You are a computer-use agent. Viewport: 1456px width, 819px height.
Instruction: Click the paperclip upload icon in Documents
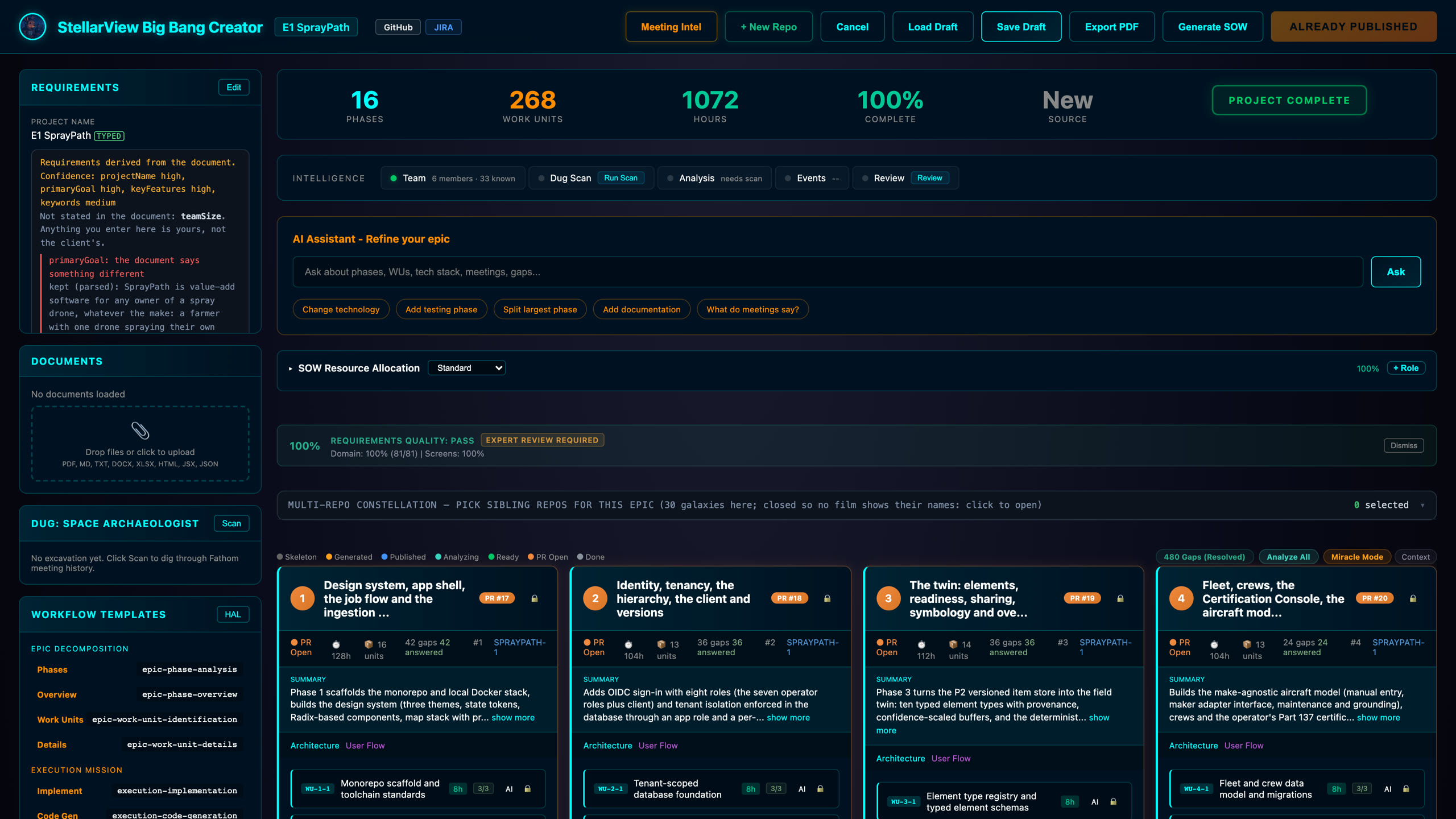(140, 431)
